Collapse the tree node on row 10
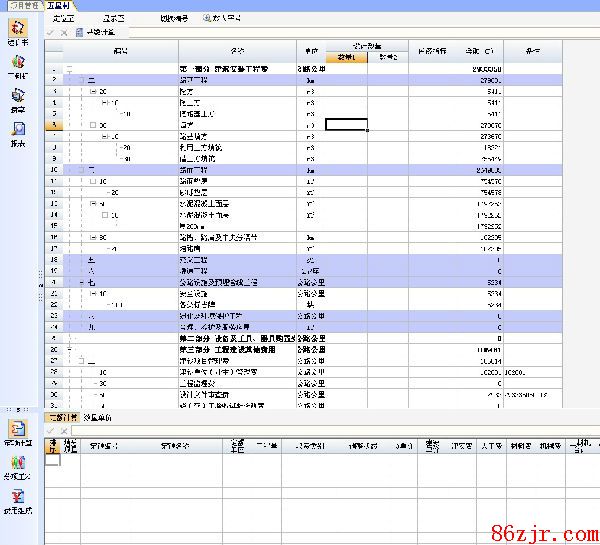600x545 pixels. [80, 170]
